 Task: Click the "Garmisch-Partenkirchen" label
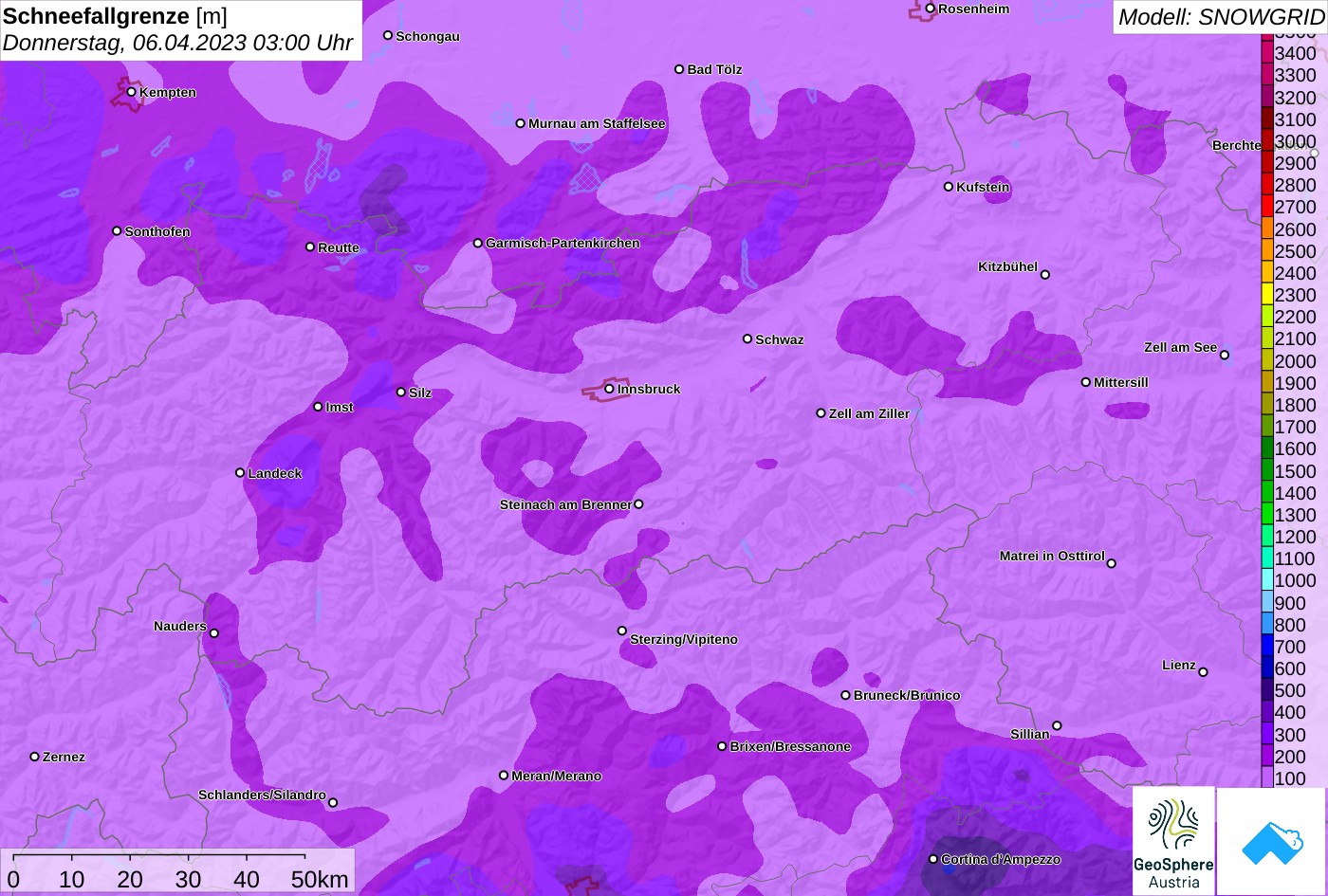point(563,244)
